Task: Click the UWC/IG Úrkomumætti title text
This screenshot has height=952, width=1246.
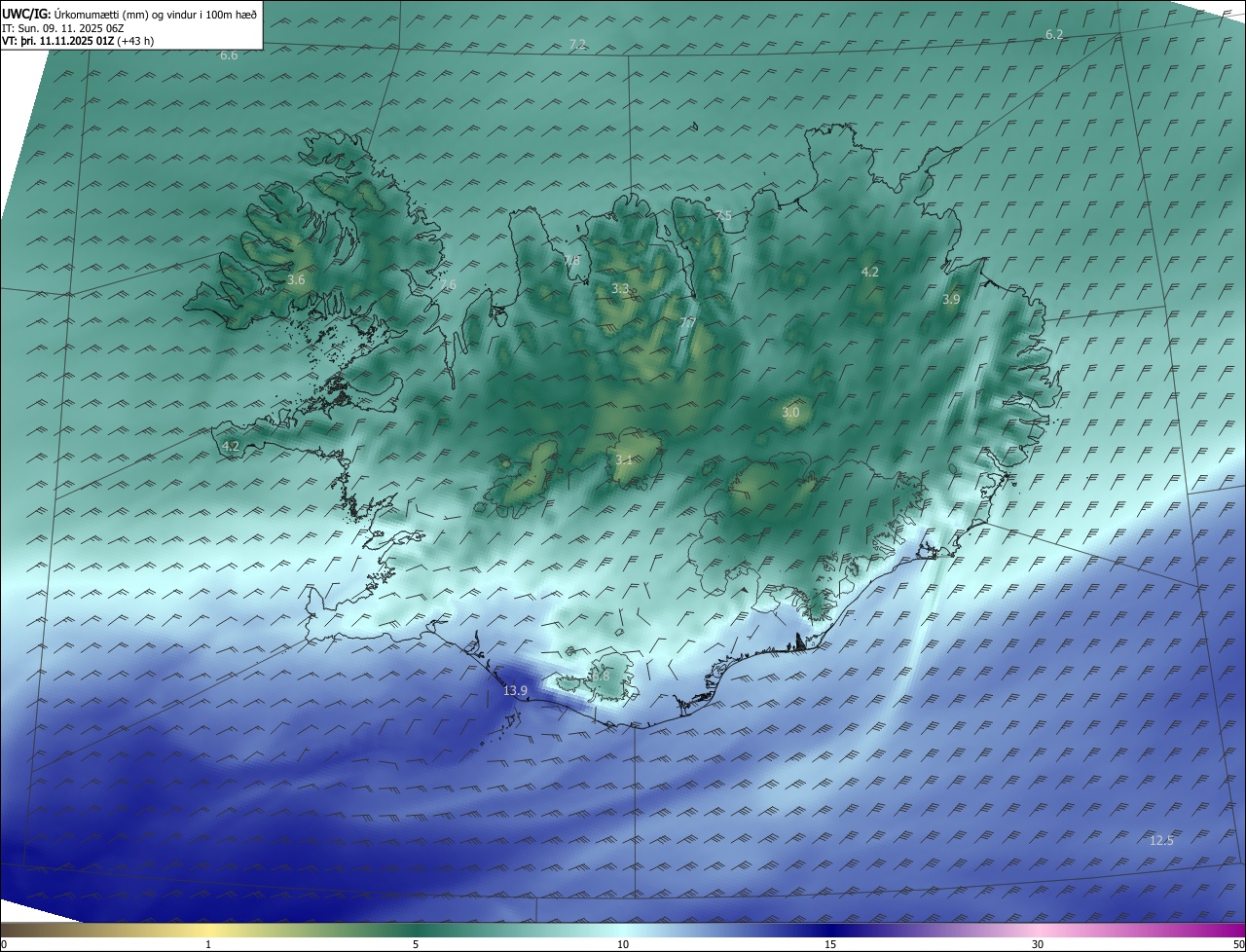Action: pos(130,15)
